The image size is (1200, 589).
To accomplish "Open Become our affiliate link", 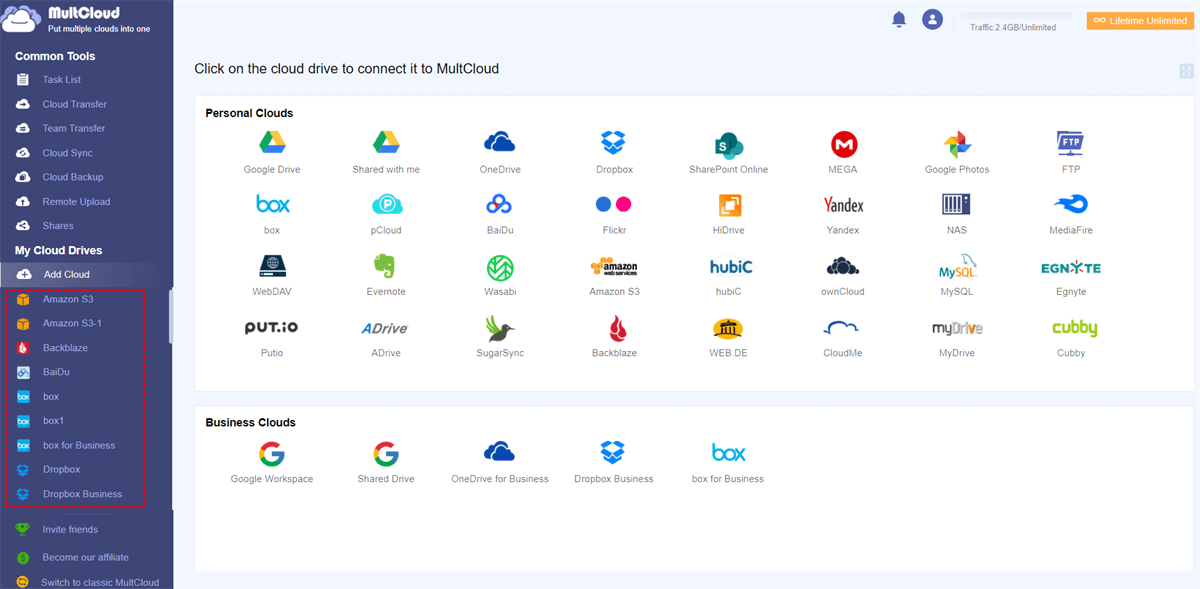I will point(86,557).
